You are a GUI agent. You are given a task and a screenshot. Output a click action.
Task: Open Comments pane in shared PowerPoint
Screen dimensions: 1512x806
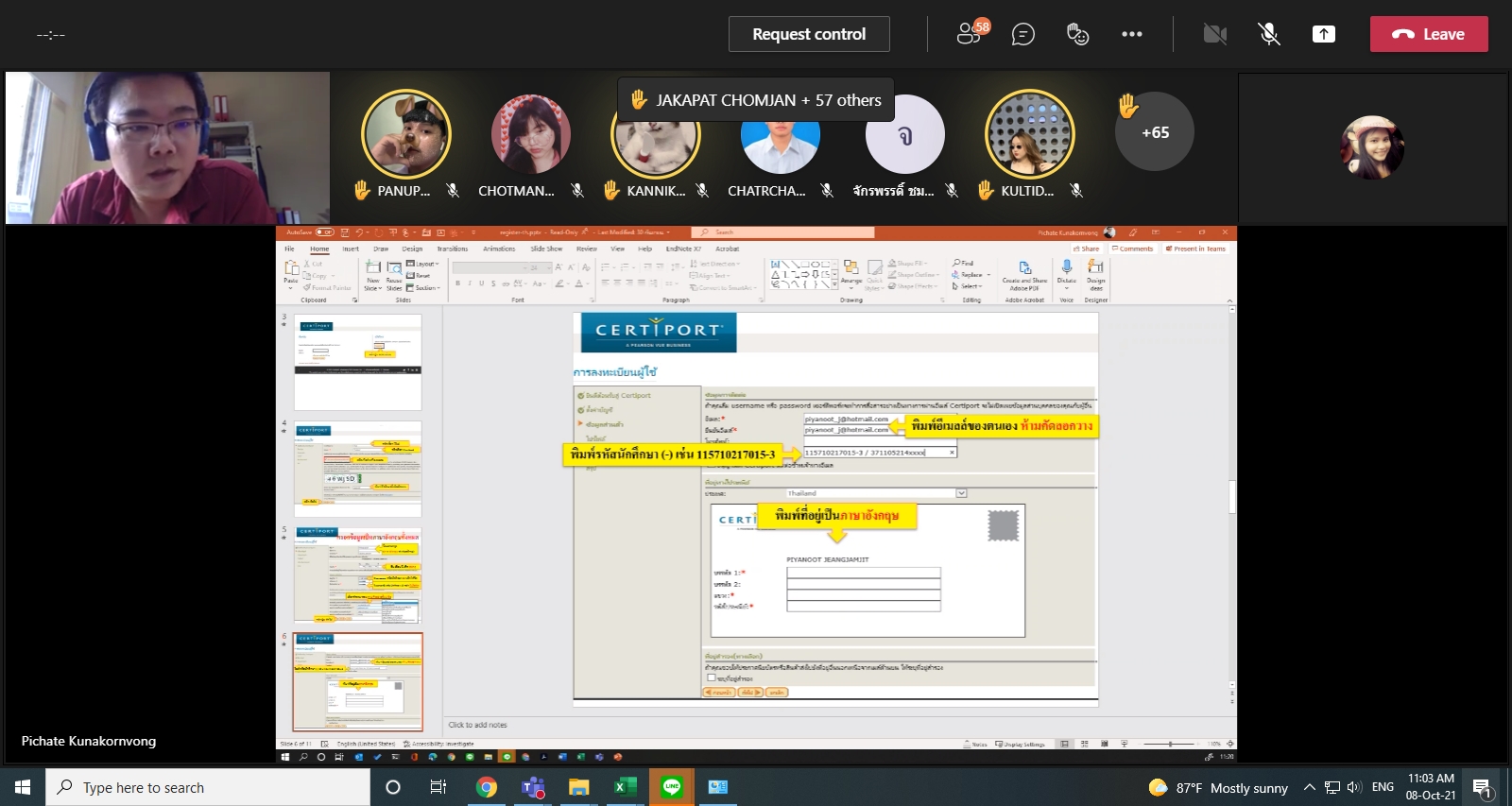[x=1133, y=249]
